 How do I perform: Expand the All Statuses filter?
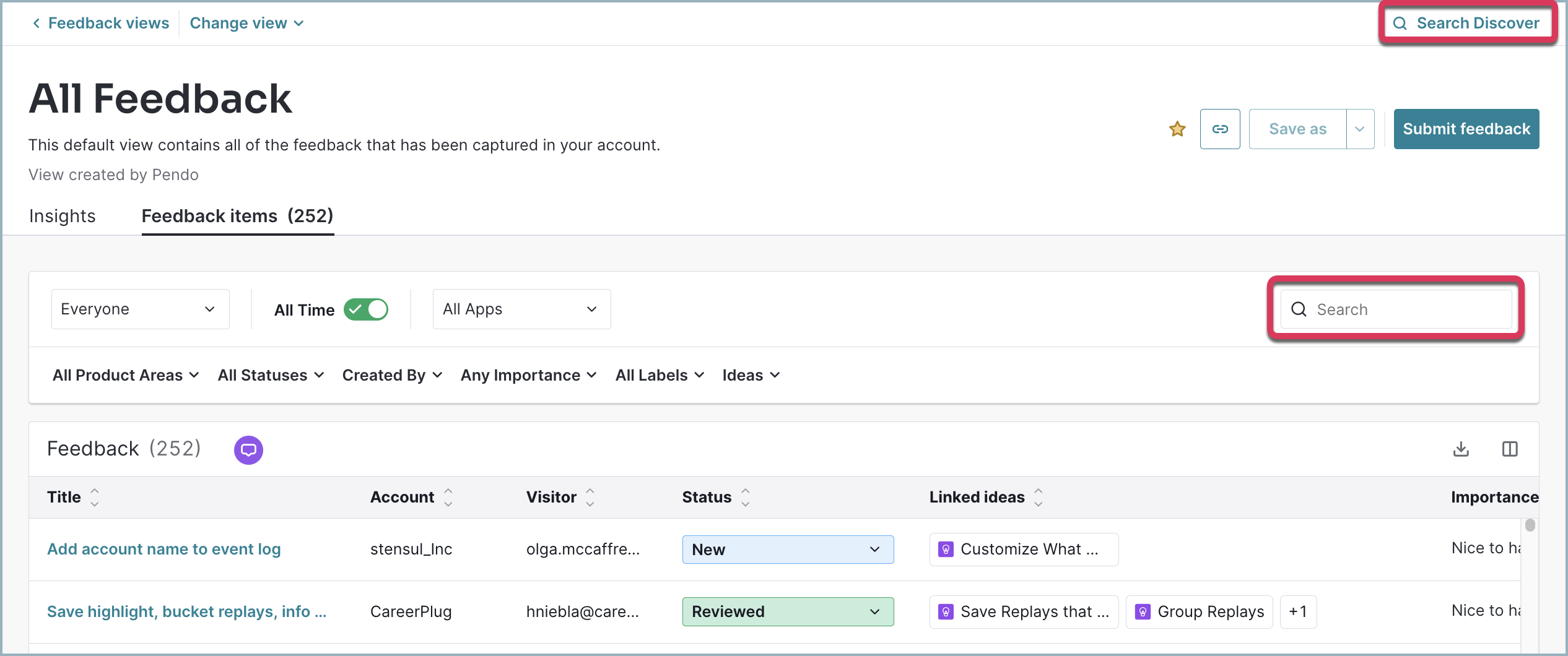pyautogui.click(x=271, y=375)
